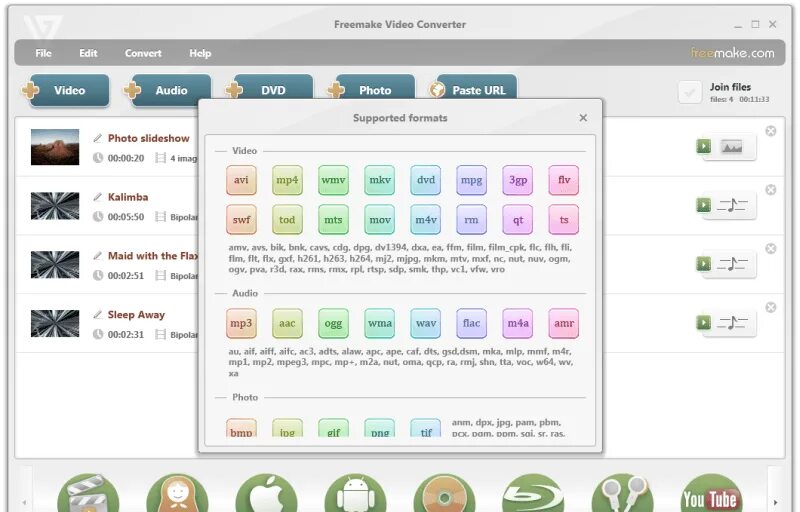
Task: Select the avi video format icon
Action: coord(241,180)
